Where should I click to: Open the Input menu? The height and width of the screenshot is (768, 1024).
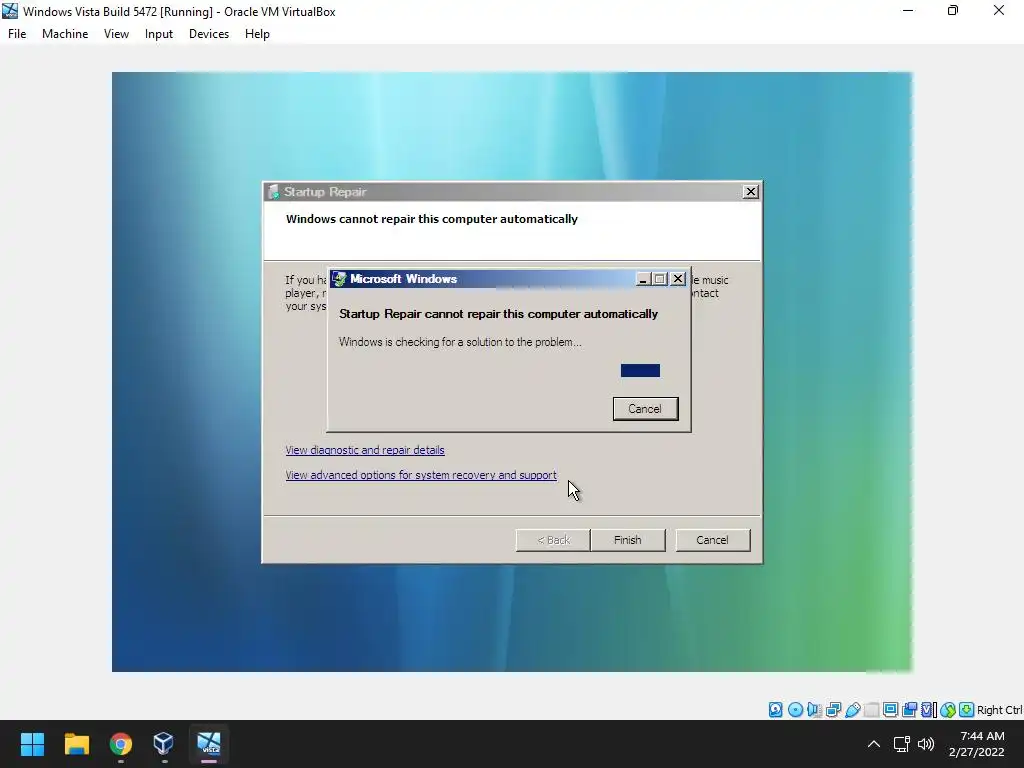pyautogui.click(x=159, y=34)
